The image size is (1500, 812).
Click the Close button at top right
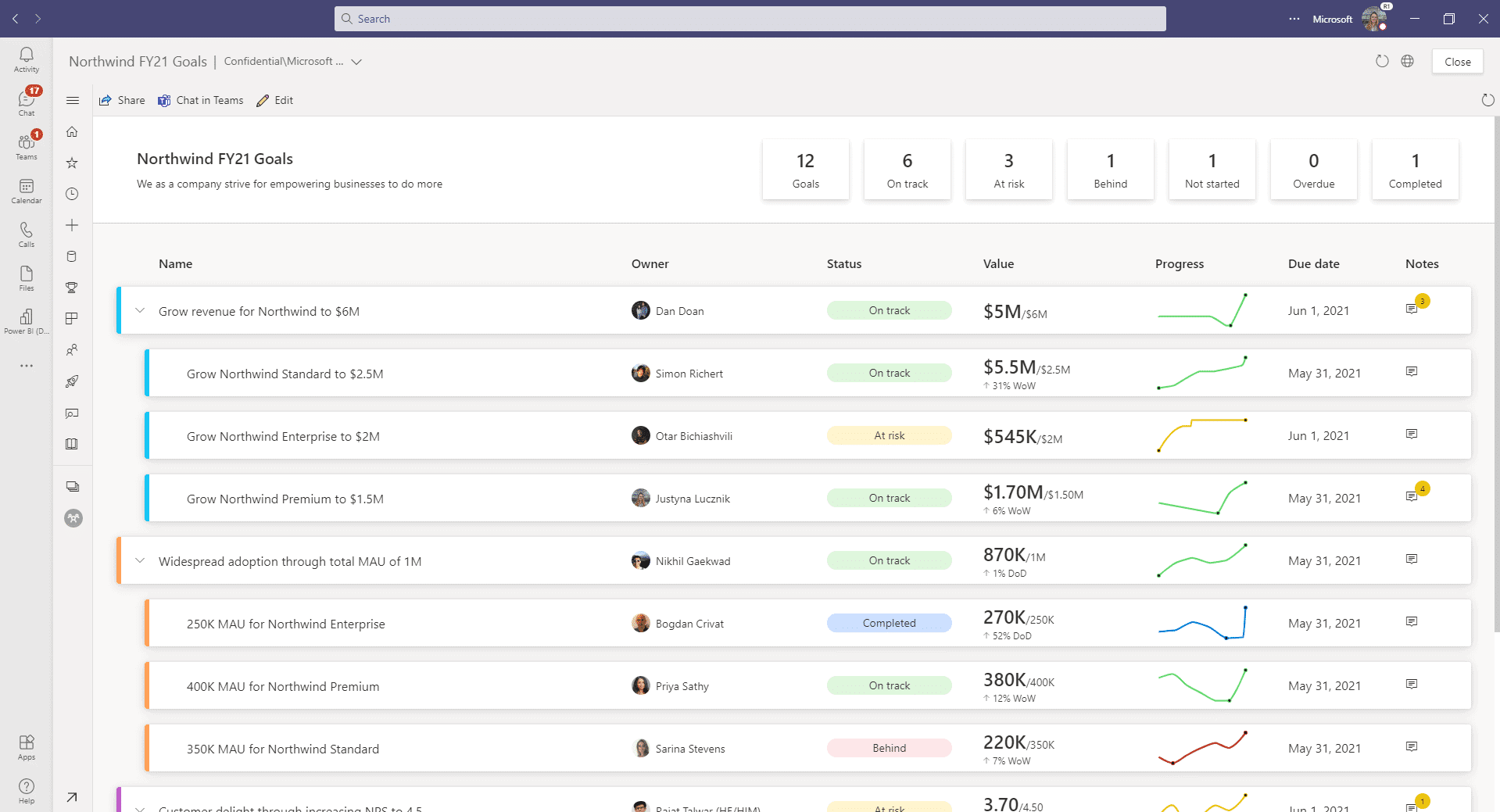point(1457,61)
